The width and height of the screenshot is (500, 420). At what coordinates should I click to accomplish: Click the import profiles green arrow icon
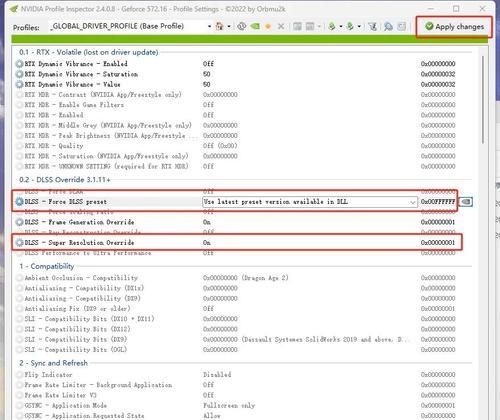[350, 26]
